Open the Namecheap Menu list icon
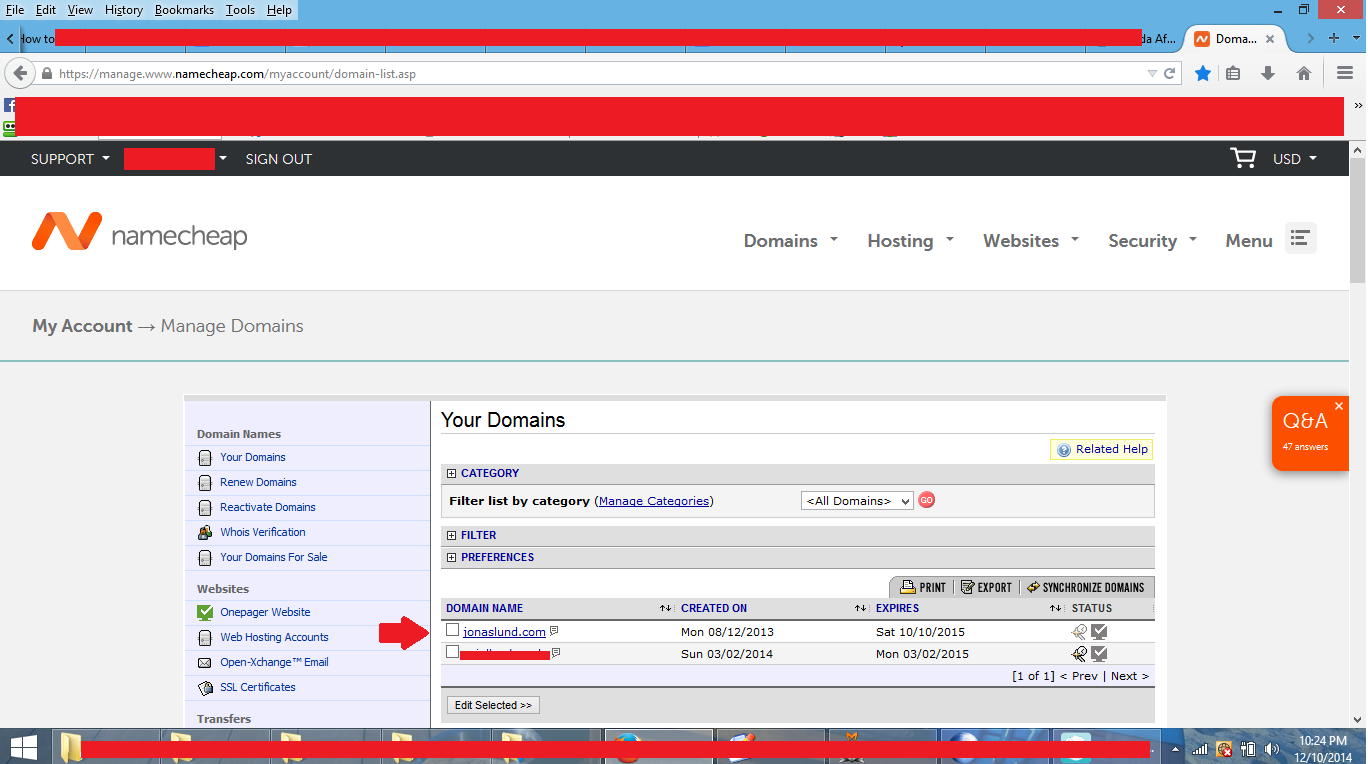This screenshot has width=1368, height=764. (x=1300, y=238)
